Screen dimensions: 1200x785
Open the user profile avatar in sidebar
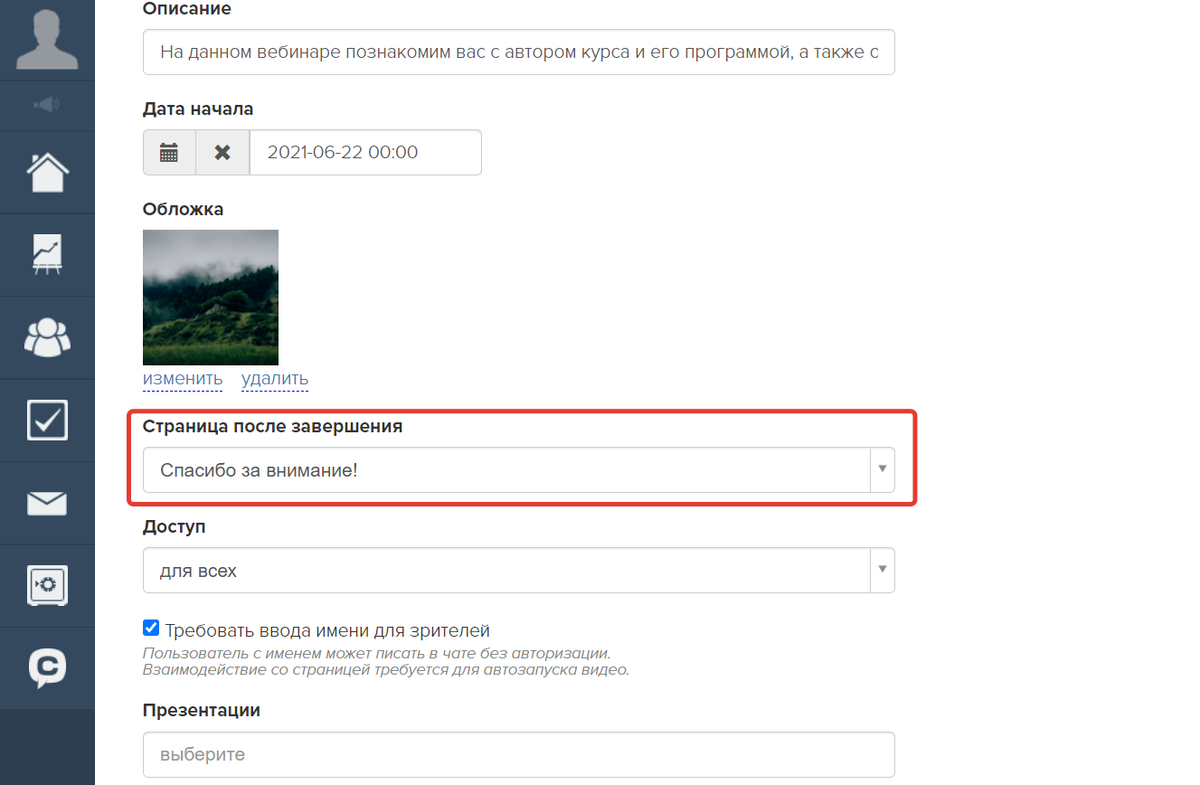[x=47, y=38]
